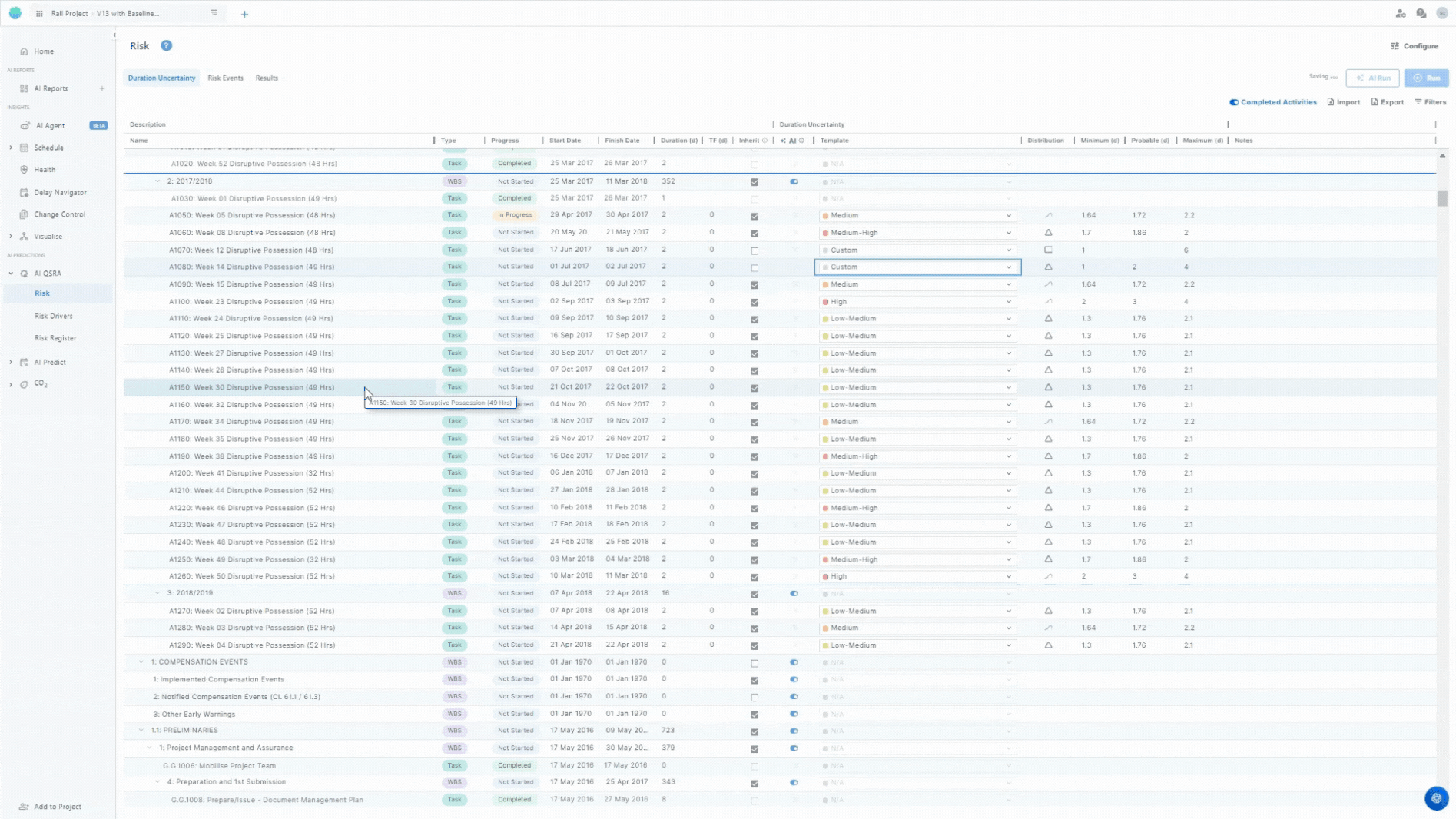Open the Visualise section
1456x819 pixels.
[x=48, y=237]
